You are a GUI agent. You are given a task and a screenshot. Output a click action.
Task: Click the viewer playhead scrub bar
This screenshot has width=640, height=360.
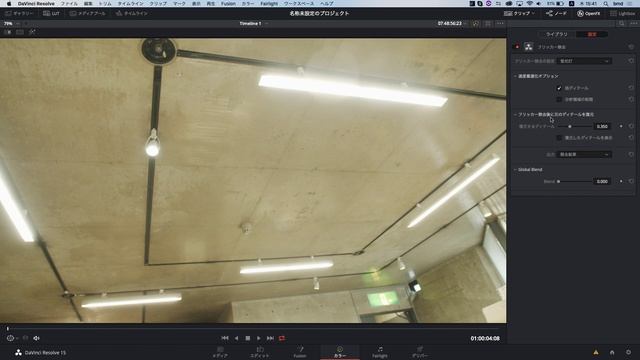point(253,329)
